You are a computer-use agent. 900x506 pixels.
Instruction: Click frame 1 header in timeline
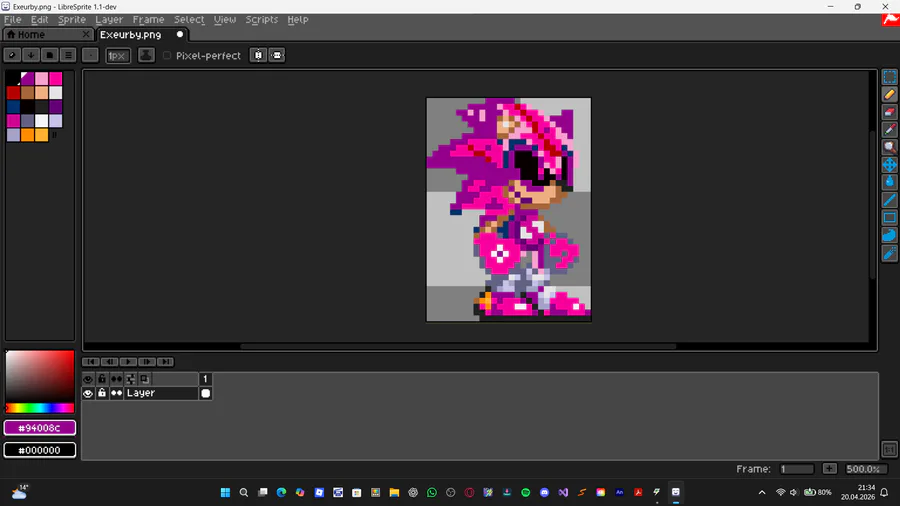point(205,379)
